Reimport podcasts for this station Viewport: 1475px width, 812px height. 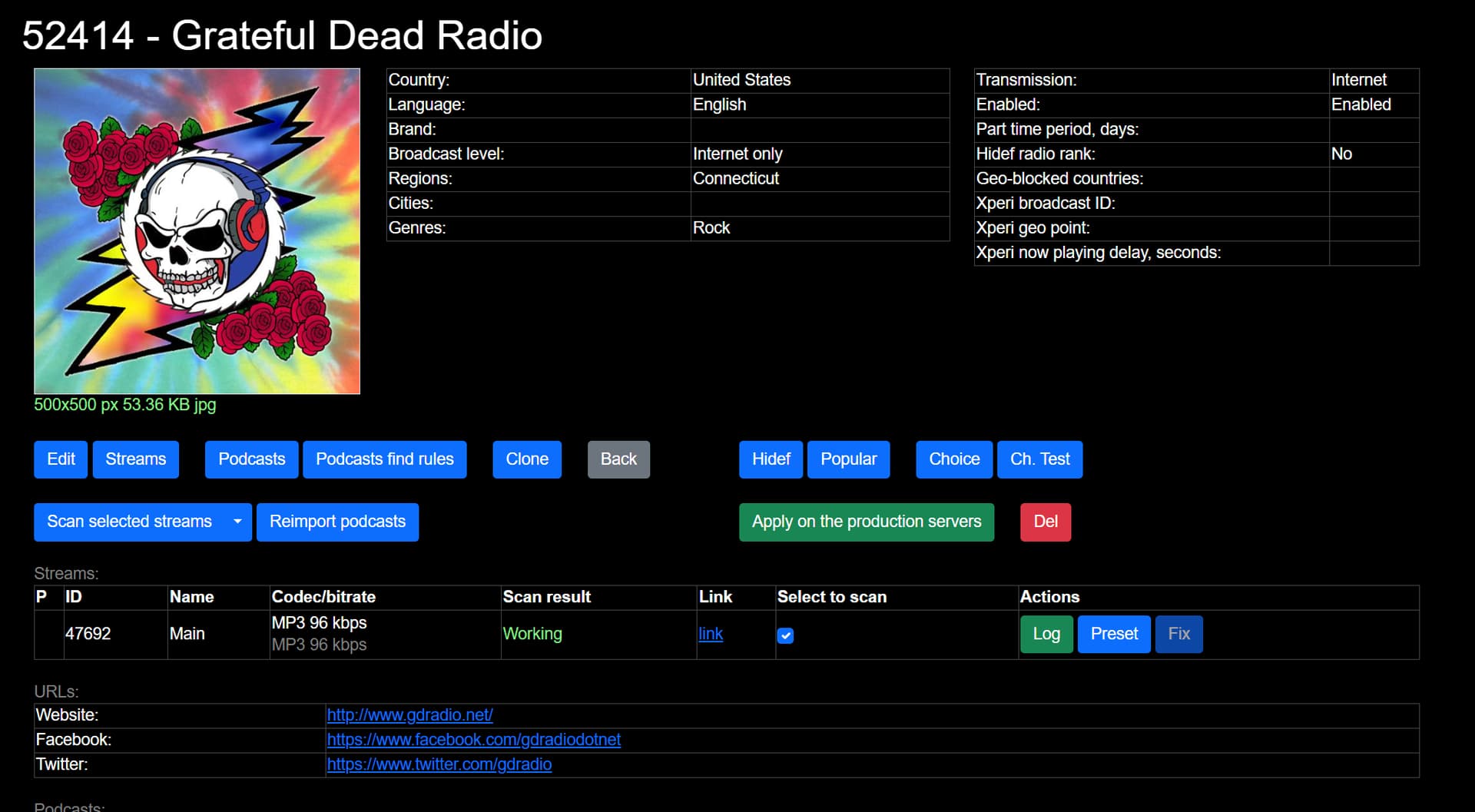pyautogui.click(x=337, y=522)
